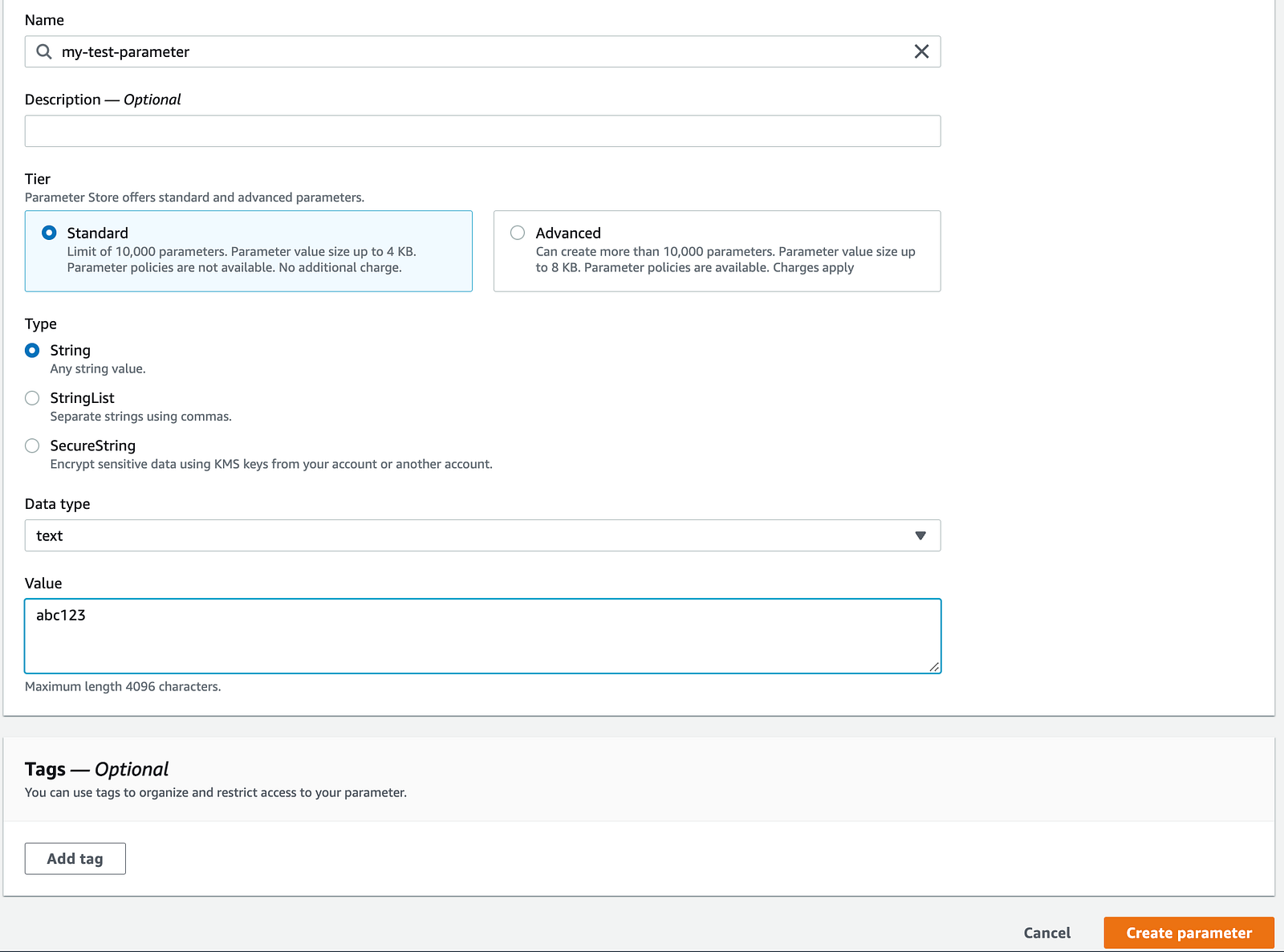This screenshot has width=1284, height=952.
Task: Click the 'Any string value.' description
Action: pos(98,369)
